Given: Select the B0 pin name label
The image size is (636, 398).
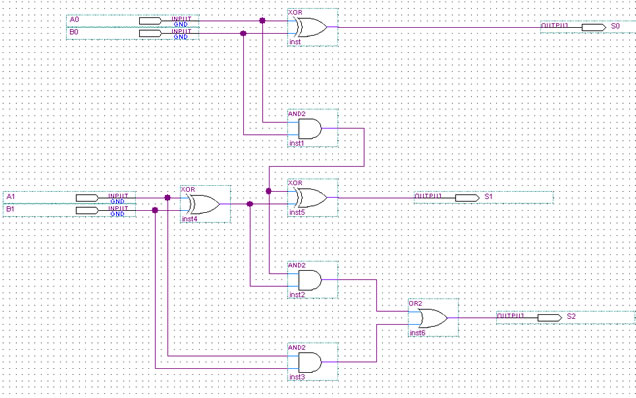Looking at the screenshot, I should (74, 32).
